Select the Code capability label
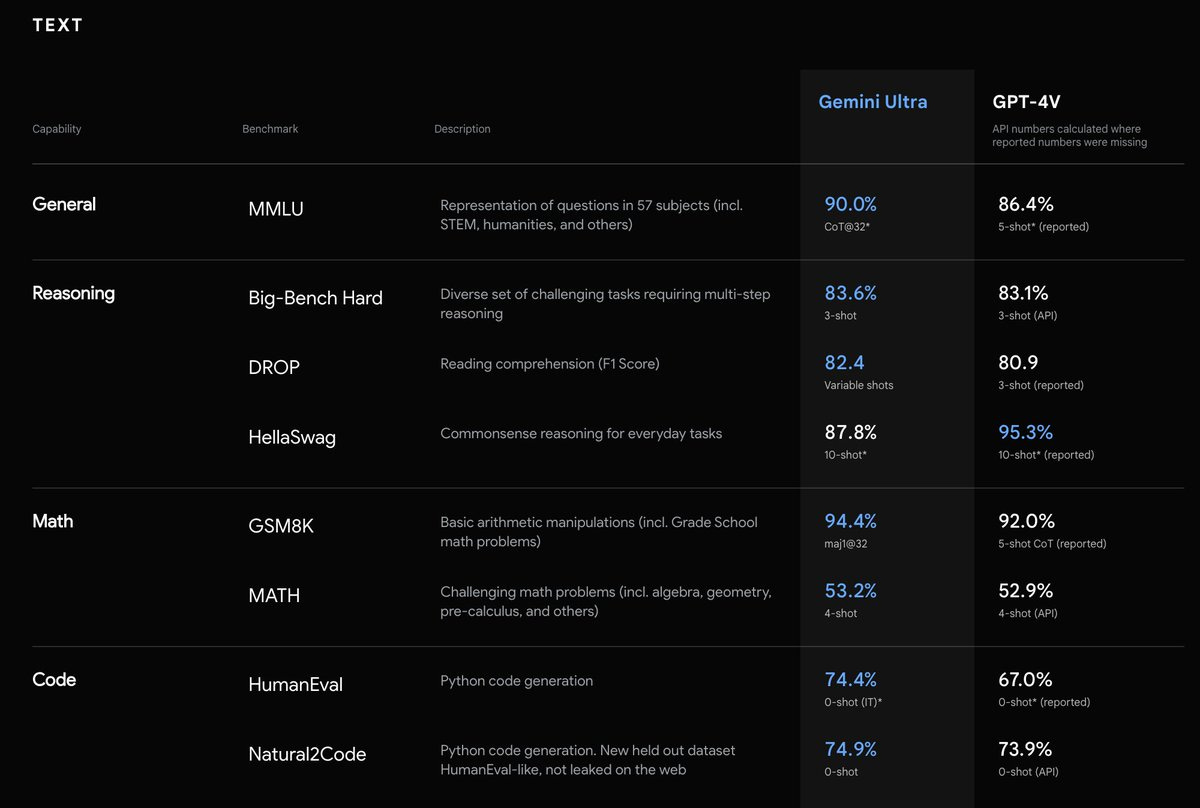Viewport: 1200px width, 808px height. (54, 679)
